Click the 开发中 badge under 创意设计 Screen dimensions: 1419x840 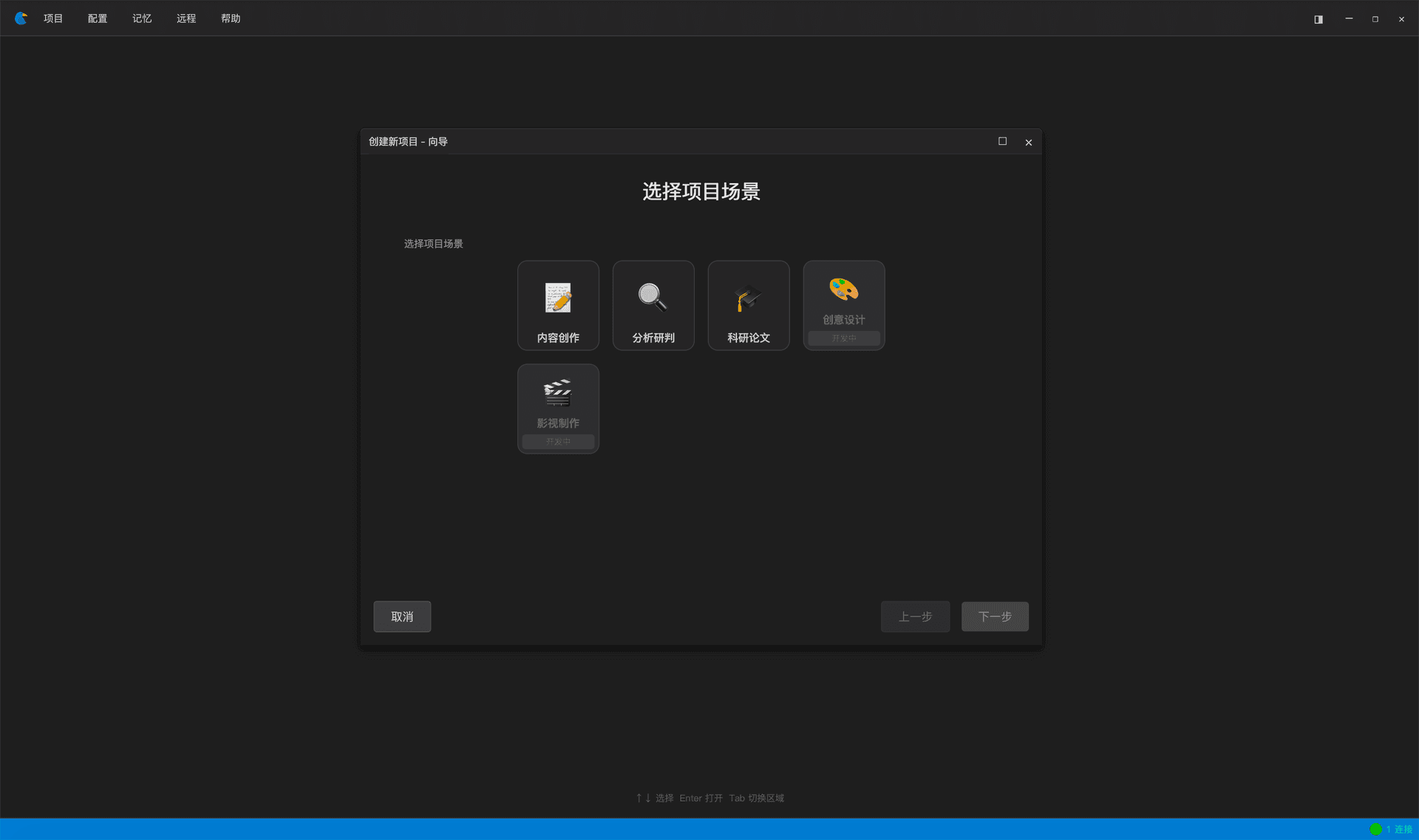(843, 338)
